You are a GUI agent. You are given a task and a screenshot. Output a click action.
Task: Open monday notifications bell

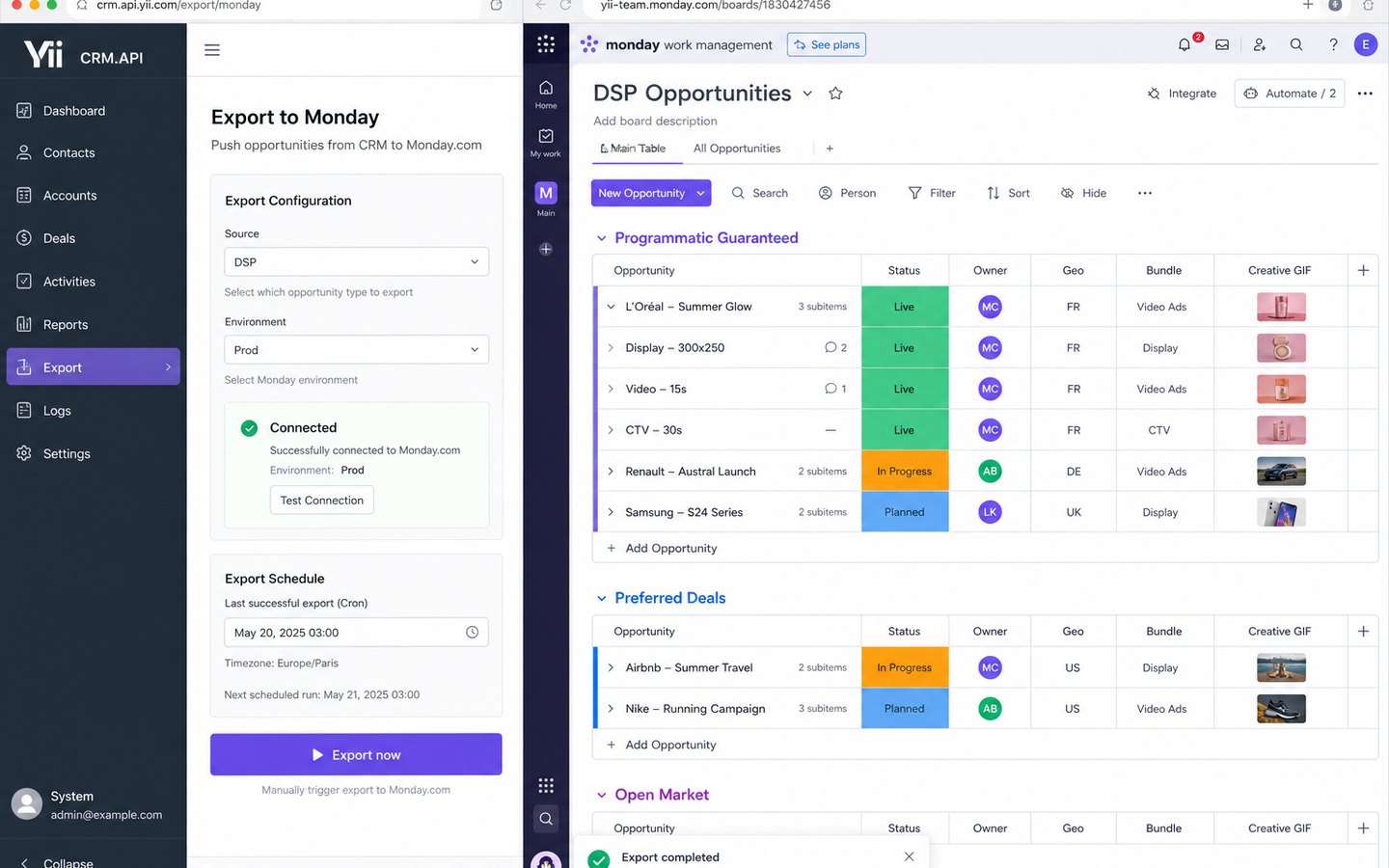coord(1185,44)
